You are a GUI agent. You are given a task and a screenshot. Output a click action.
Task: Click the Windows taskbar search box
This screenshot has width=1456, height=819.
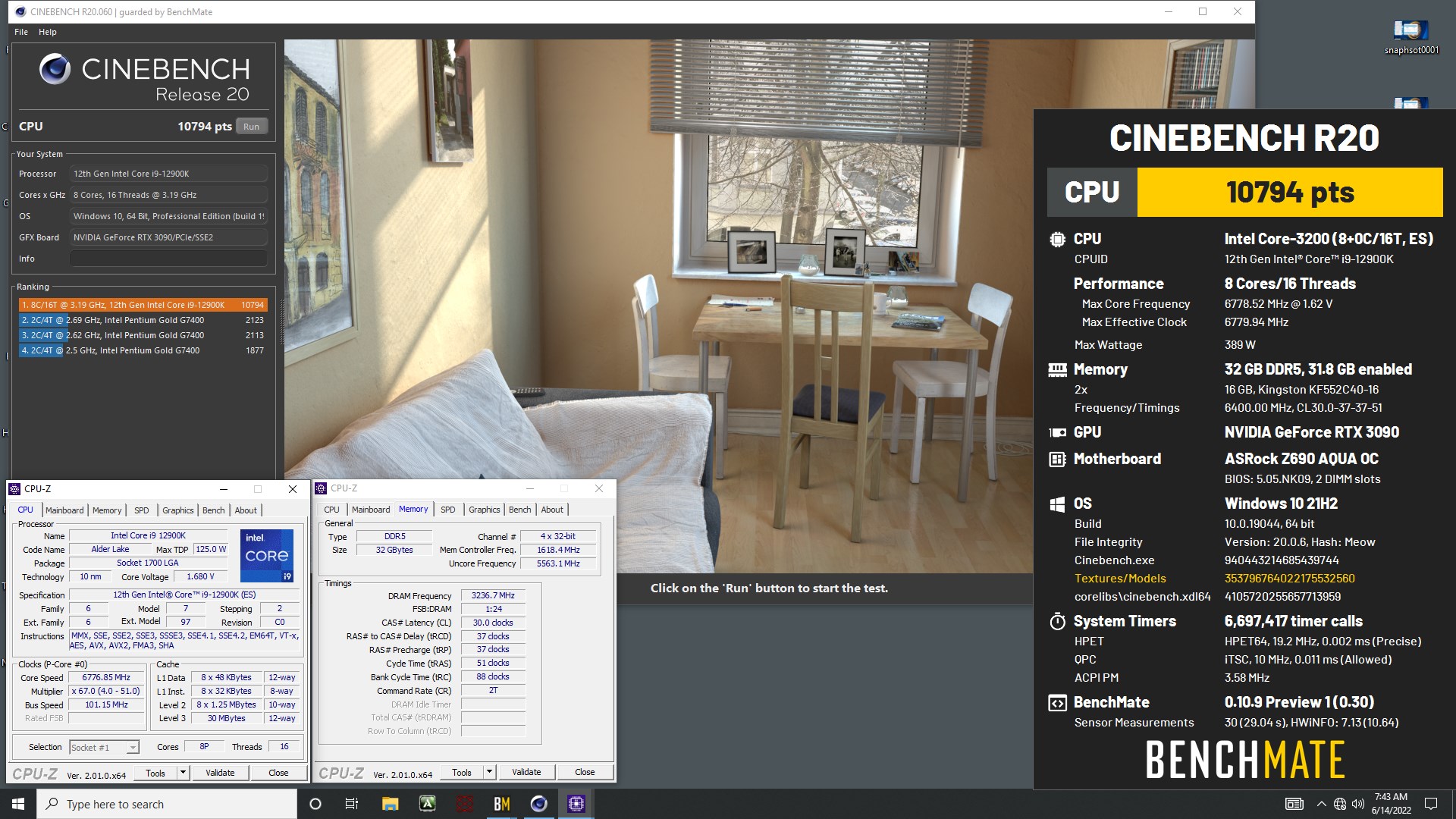(167, 804)
